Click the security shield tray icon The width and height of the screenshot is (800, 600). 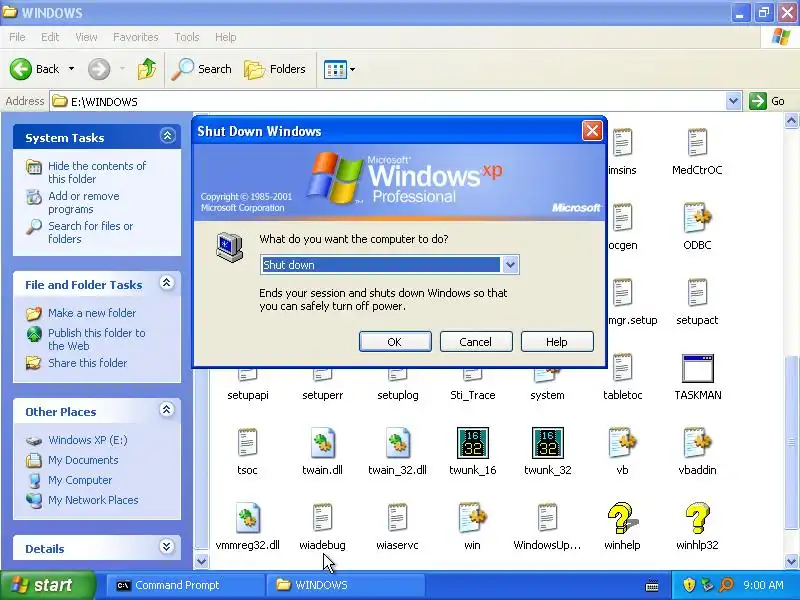pos(689,585)
